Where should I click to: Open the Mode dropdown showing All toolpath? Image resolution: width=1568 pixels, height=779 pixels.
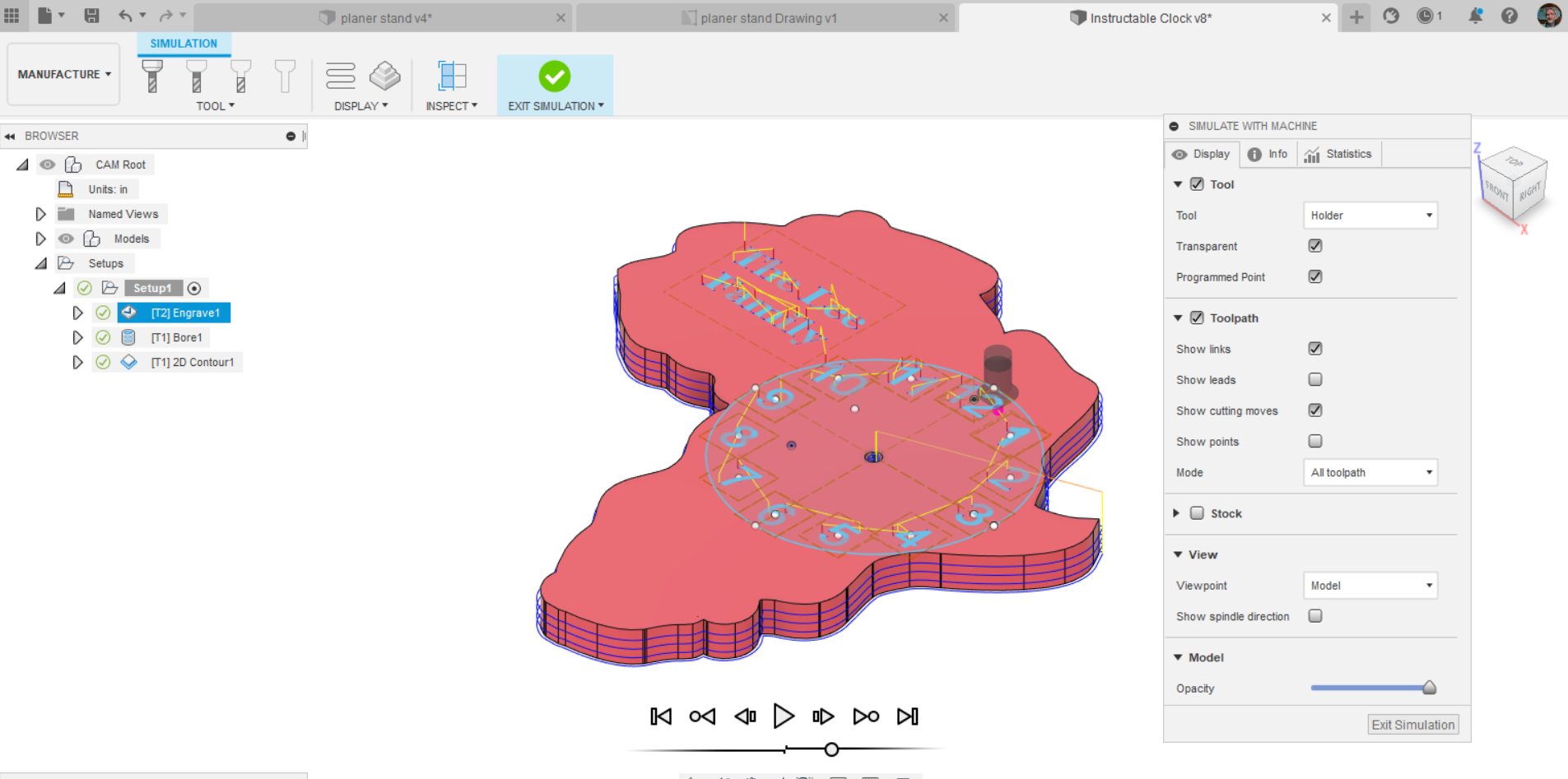click(x=1370, y=472)
